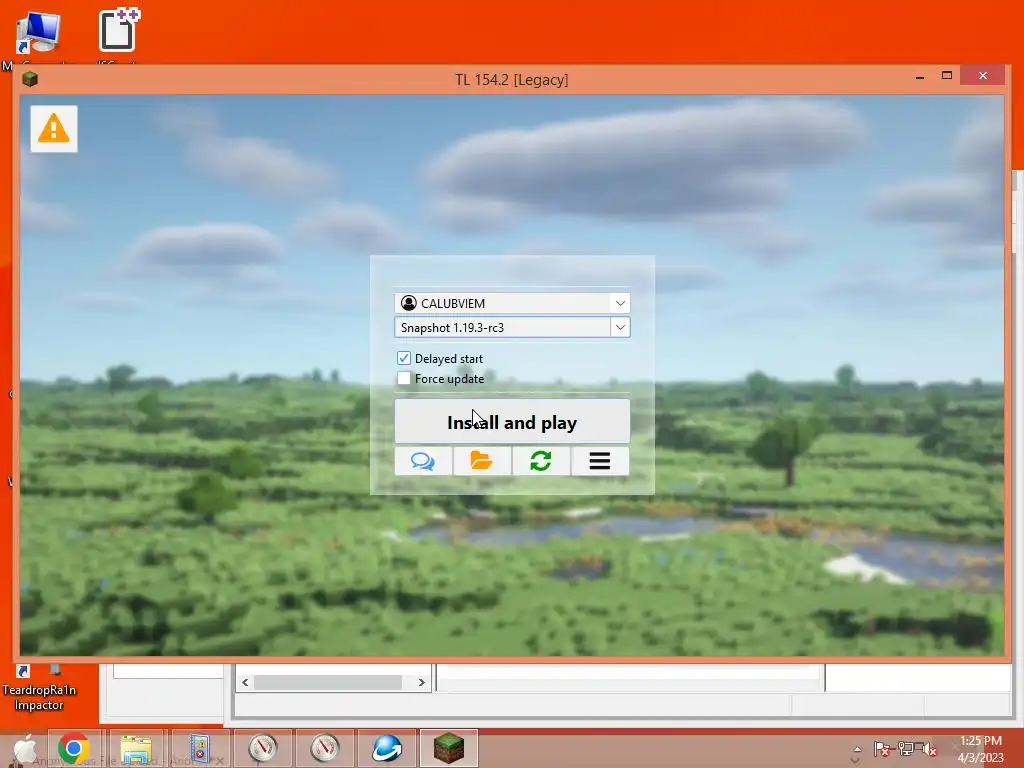Viewport: 1024px width, 768px height.
Task: Click the yellow warning triangle icon
Action: coord(54,129)
